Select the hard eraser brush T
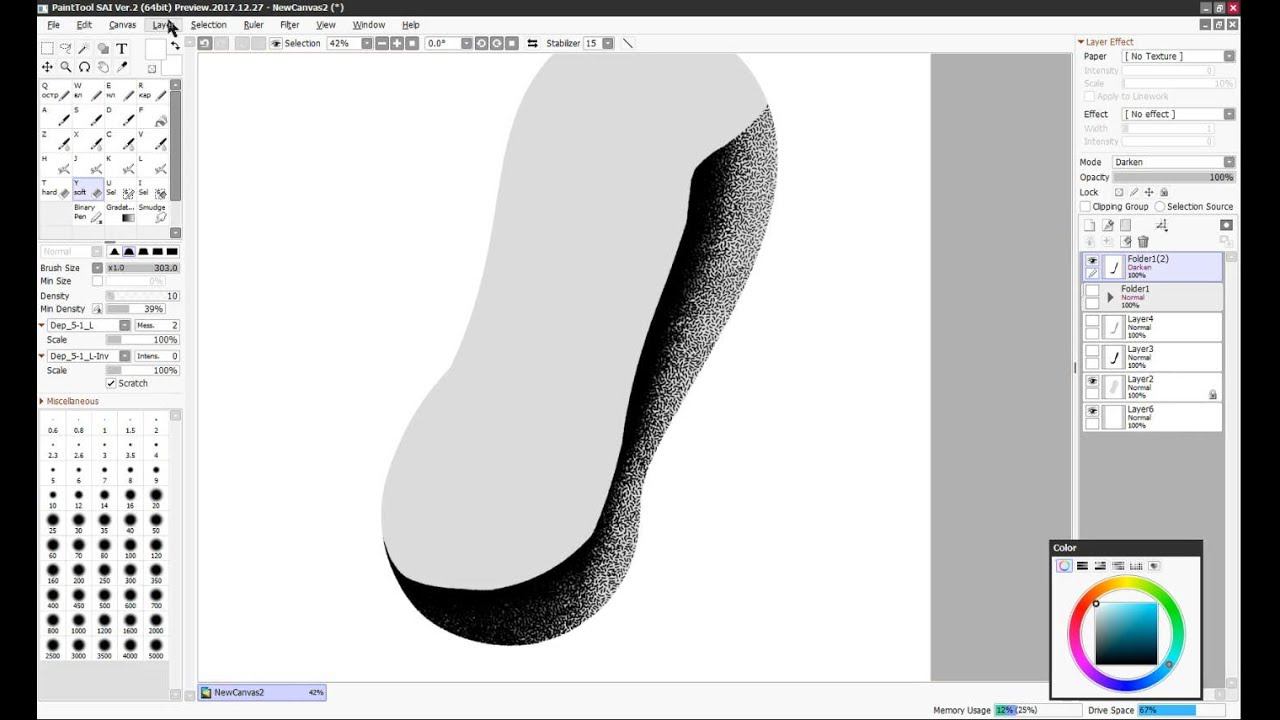This screenshot has height=720, width=1280. point(55,188)
